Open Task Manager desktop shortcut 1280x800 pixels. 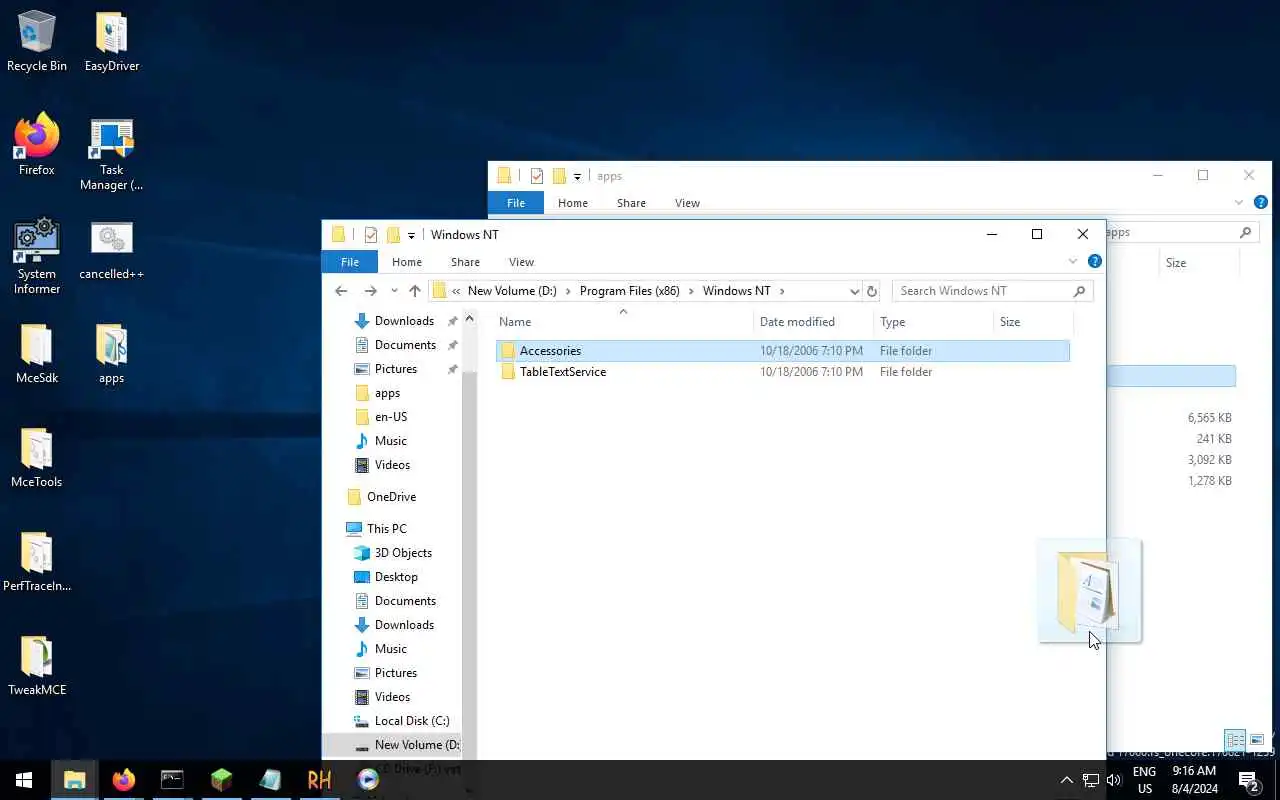point(112,152)
